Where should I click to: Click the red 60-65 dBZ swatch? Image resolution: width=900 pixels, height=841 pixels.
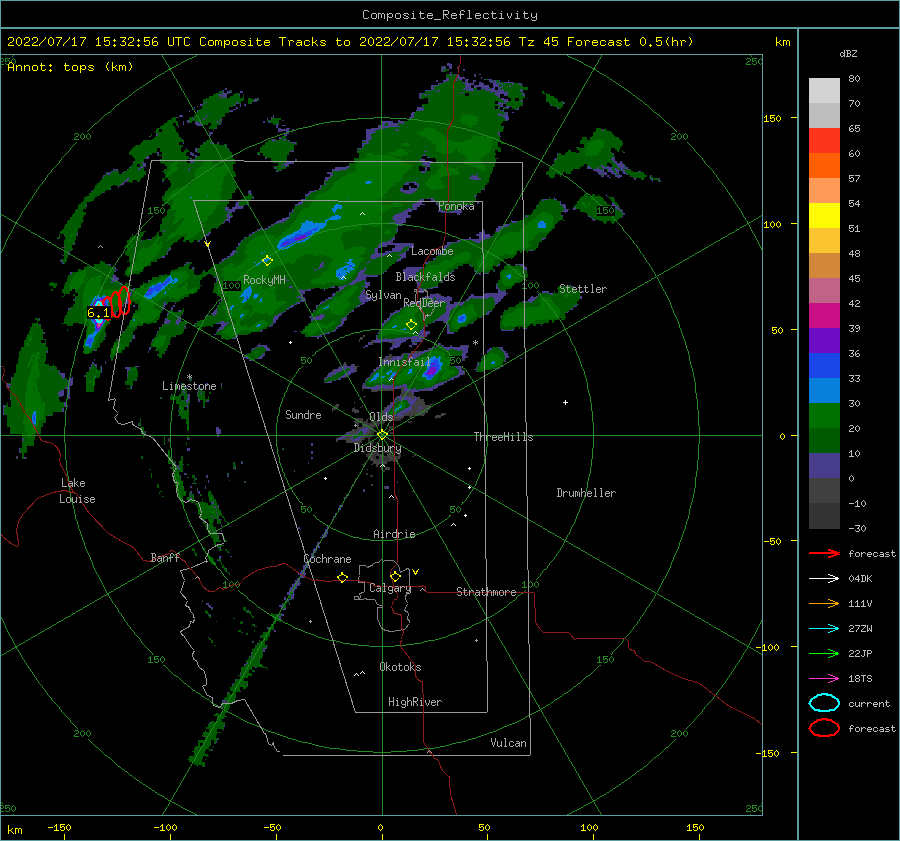824,141
